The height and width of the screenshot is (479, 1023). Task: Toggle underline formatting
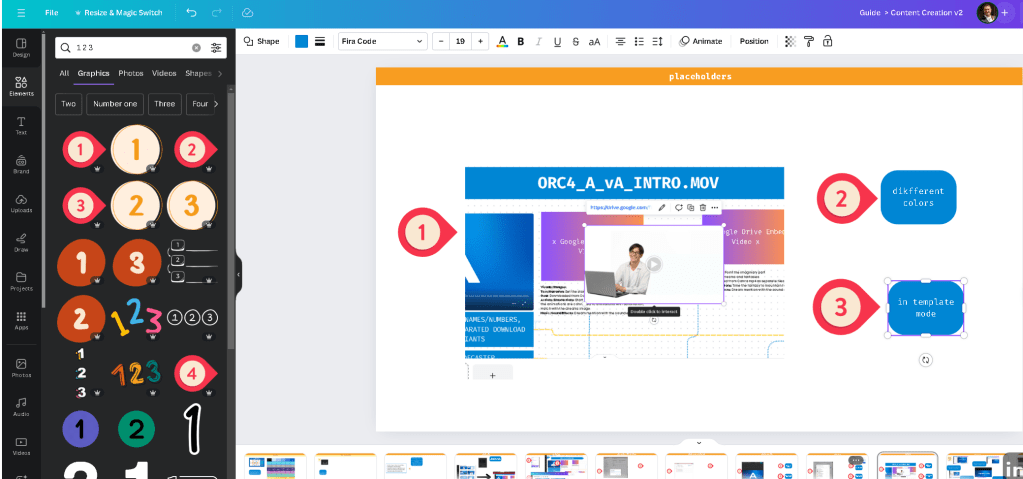[x=557, y=41]
